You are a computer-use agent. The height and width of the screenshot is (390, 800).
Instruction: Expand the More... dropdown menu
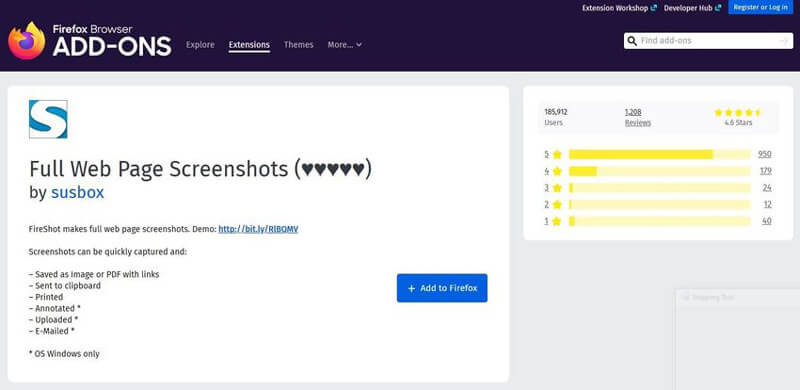pyautogui.click(x=344, y=45)
